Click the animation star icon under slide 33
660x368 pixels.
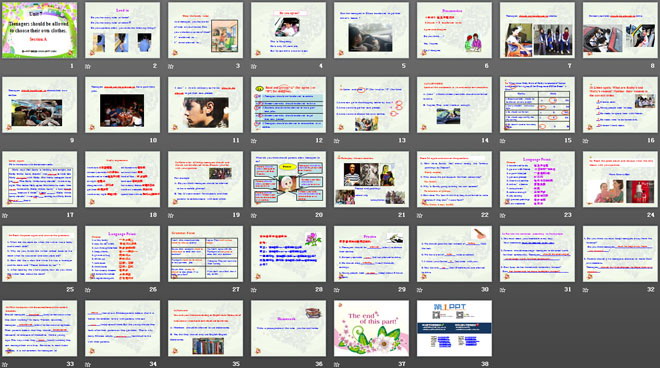point(5,364)
